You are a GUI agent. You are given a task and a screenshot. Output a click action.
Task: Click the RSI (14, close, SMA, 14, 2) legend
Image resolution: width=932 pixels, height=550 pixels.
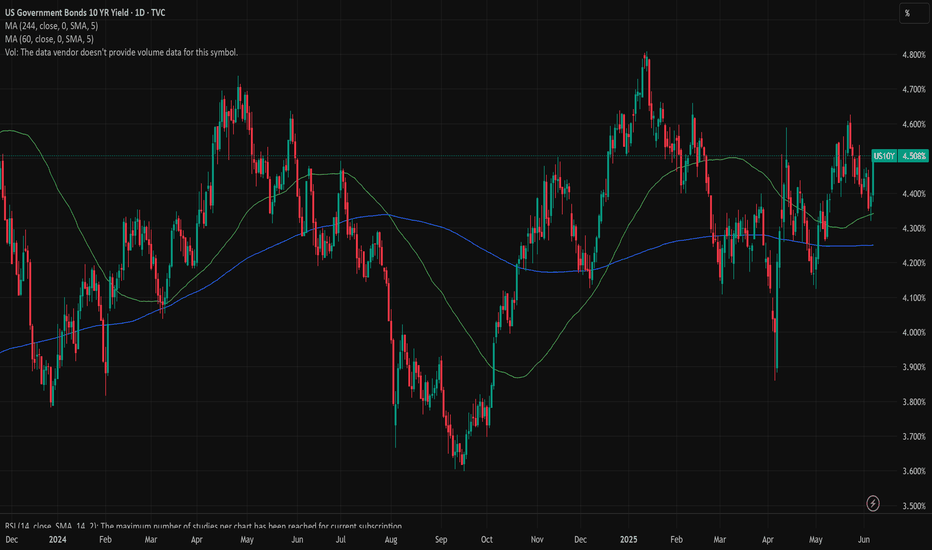click(203, 526)
